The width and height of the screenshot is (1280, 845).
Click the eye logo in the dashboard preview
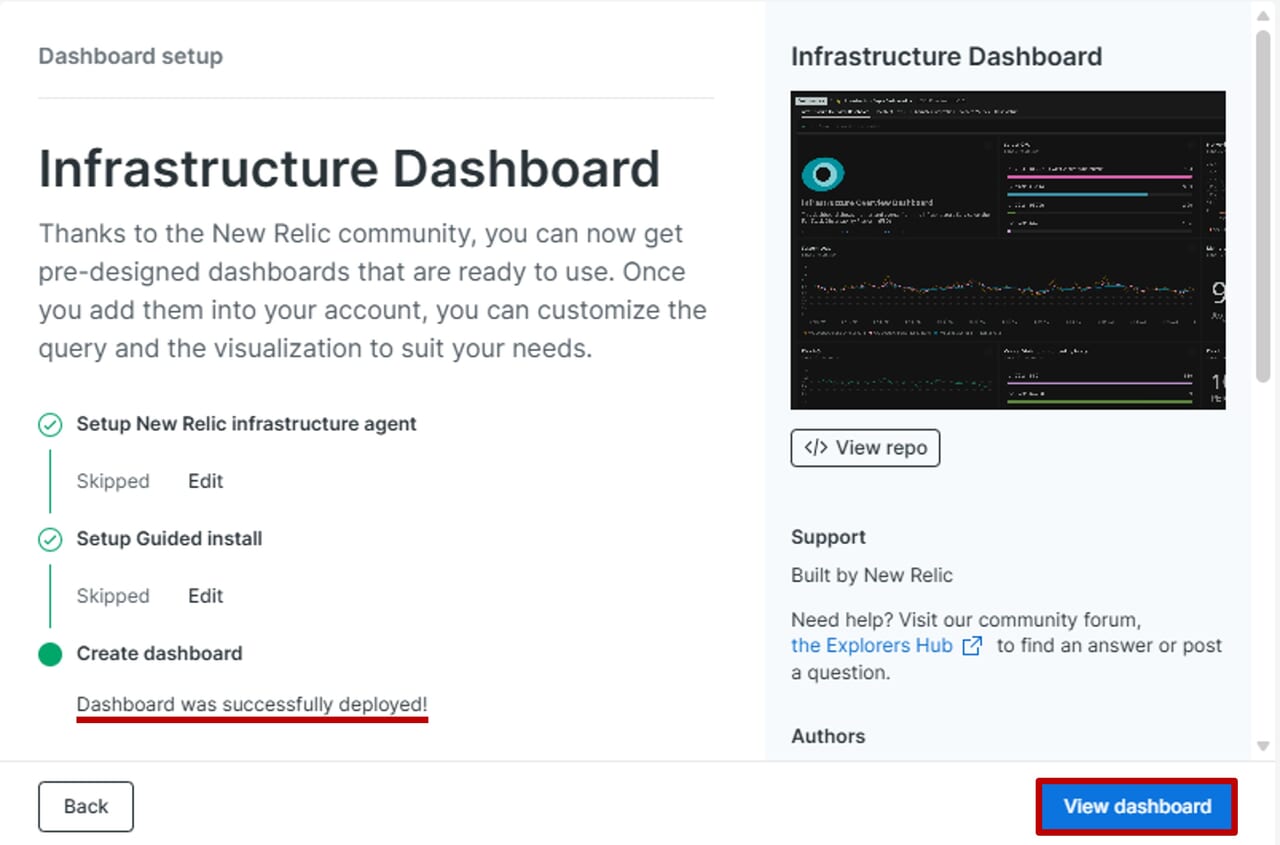pyautogui.click(x=823, y=174)
